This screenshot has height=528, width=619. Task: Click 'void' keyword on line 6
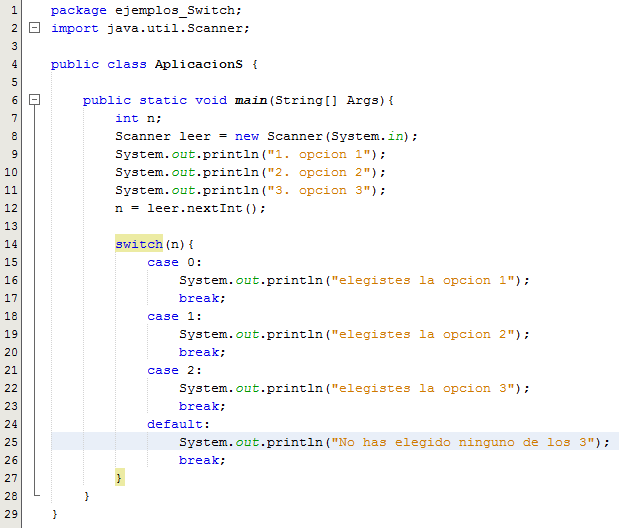[x=211, y=100]
